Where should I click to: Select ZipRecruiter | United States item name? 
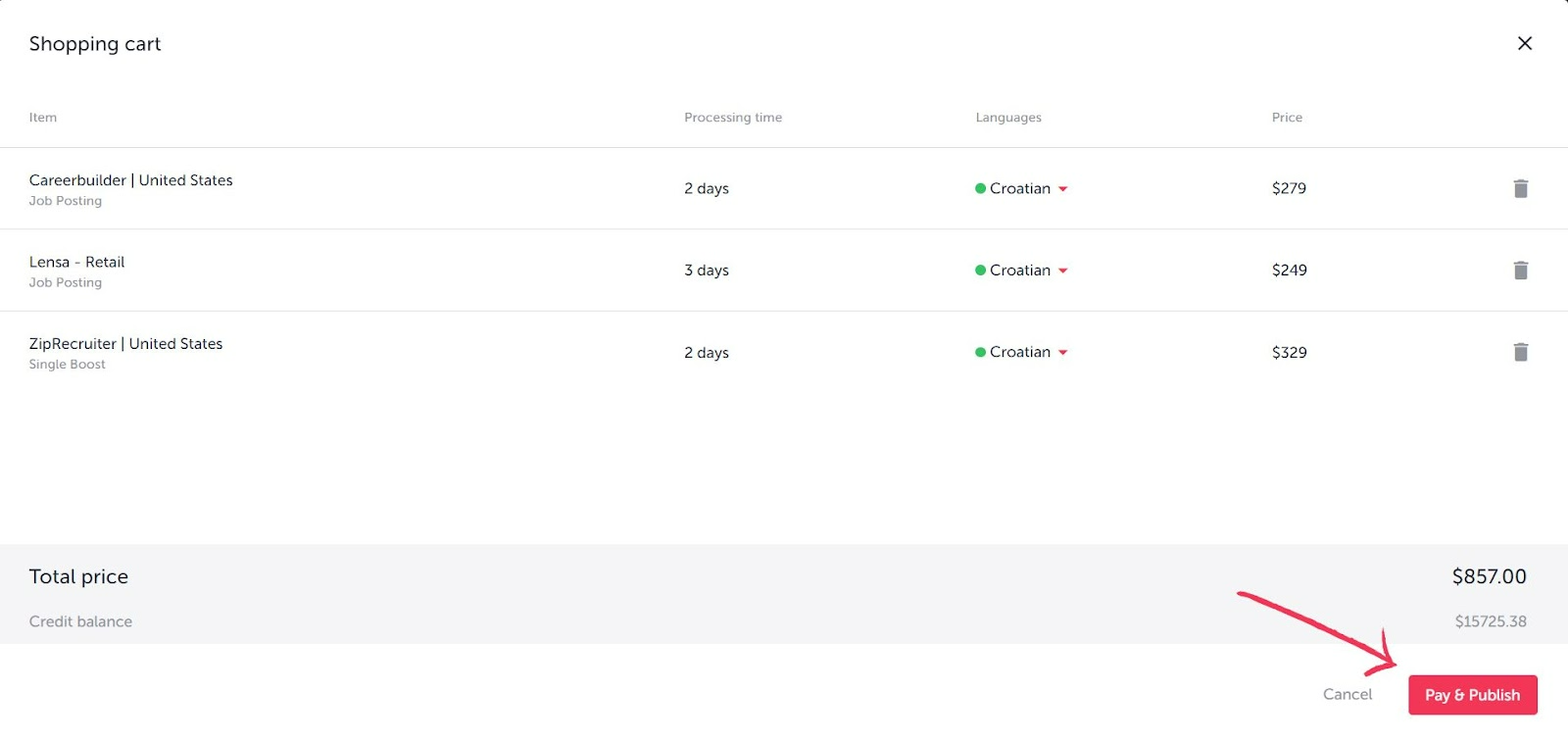125,344
